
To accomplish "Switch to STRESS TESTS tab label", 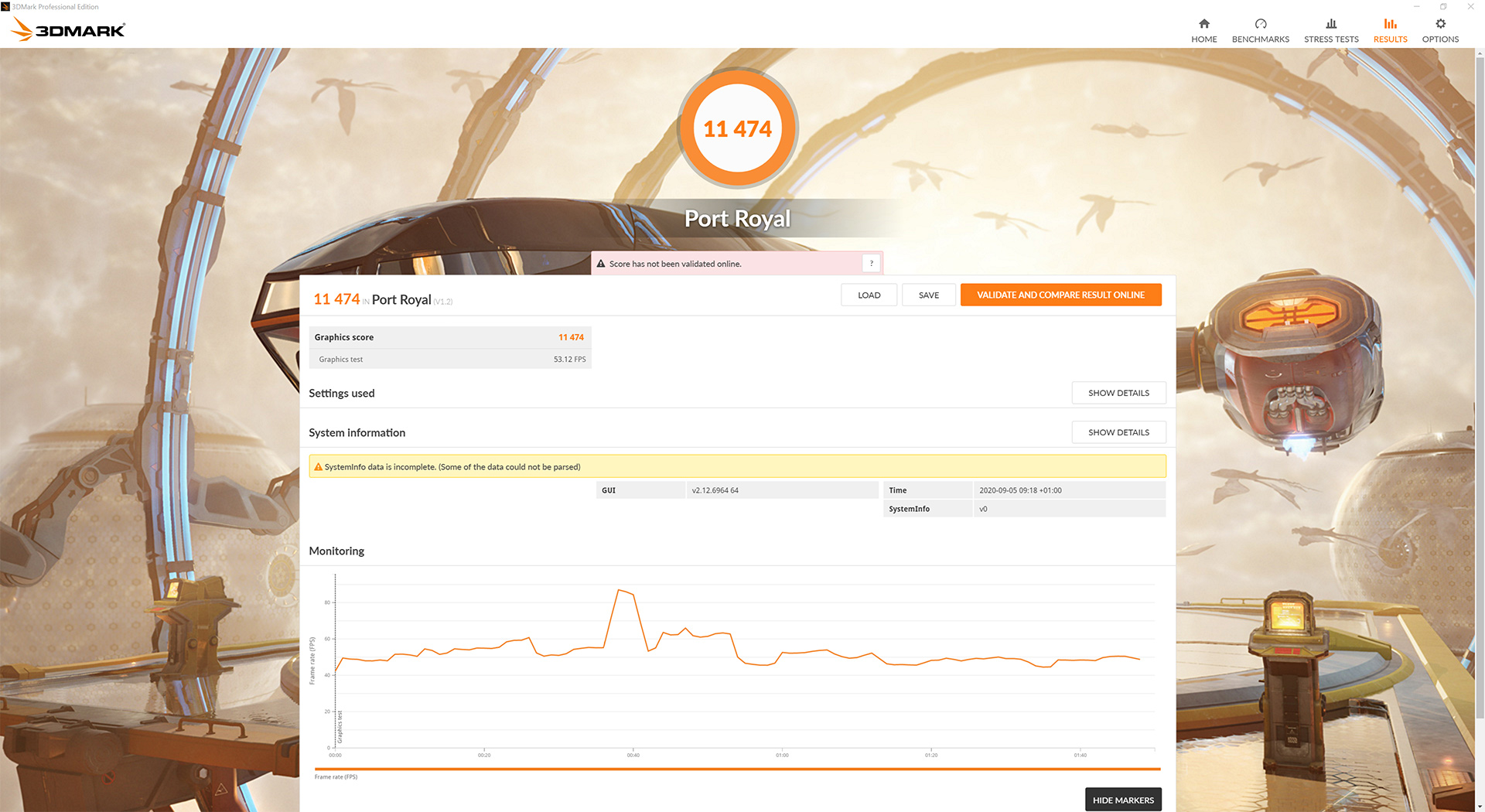I will tap(1331, 39).
